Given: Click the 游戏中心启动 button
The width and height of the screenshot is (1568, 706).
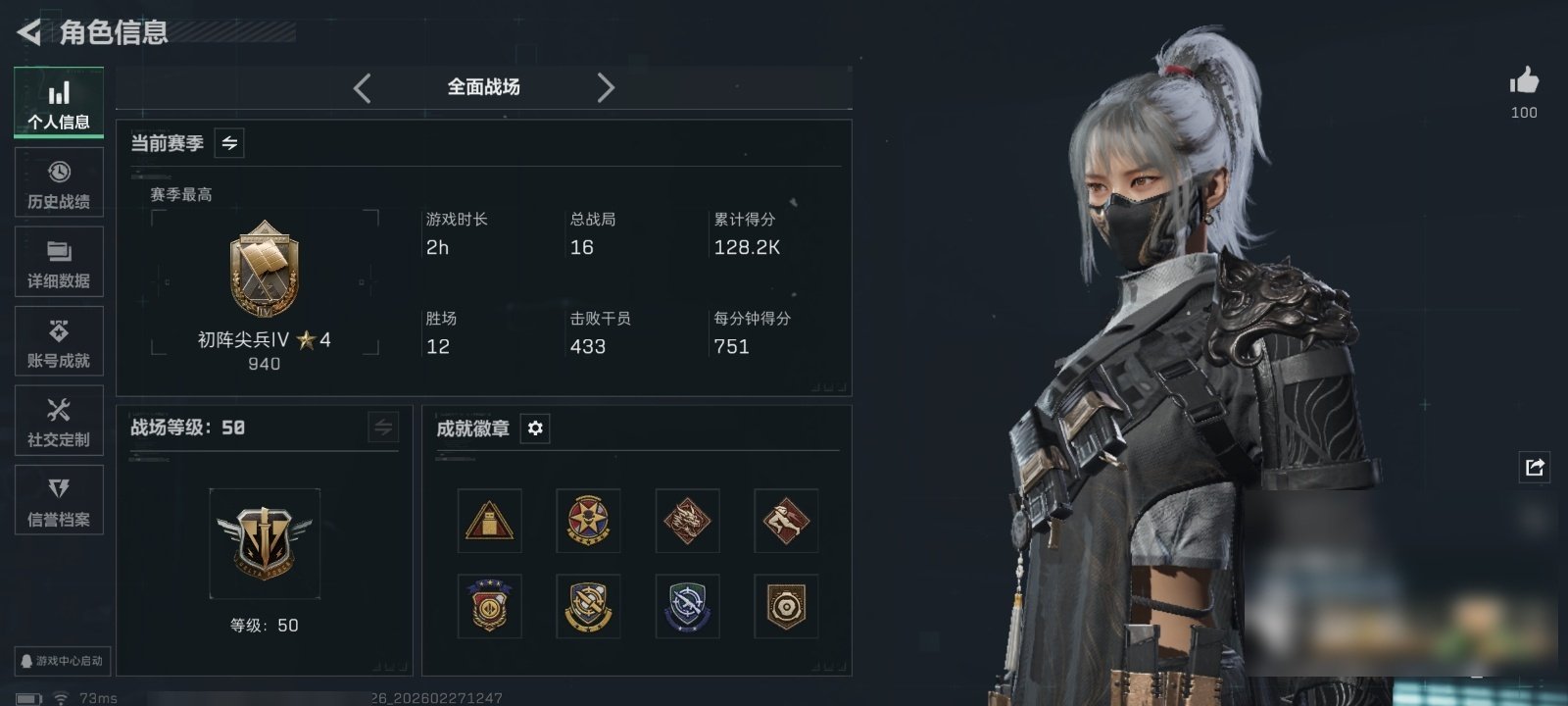Looking at the screenshot, I should tap(62, 661).
